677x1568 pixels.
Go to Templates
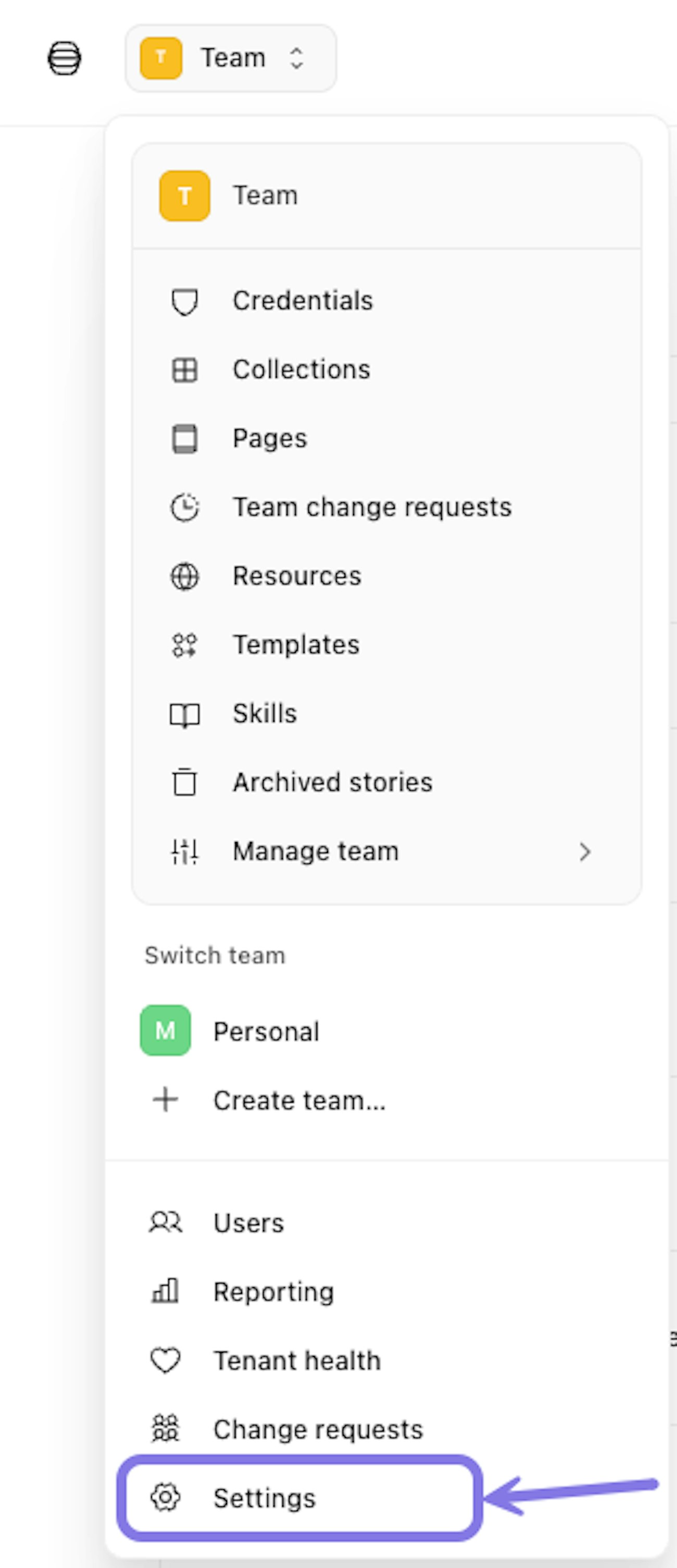pos(387,645)
